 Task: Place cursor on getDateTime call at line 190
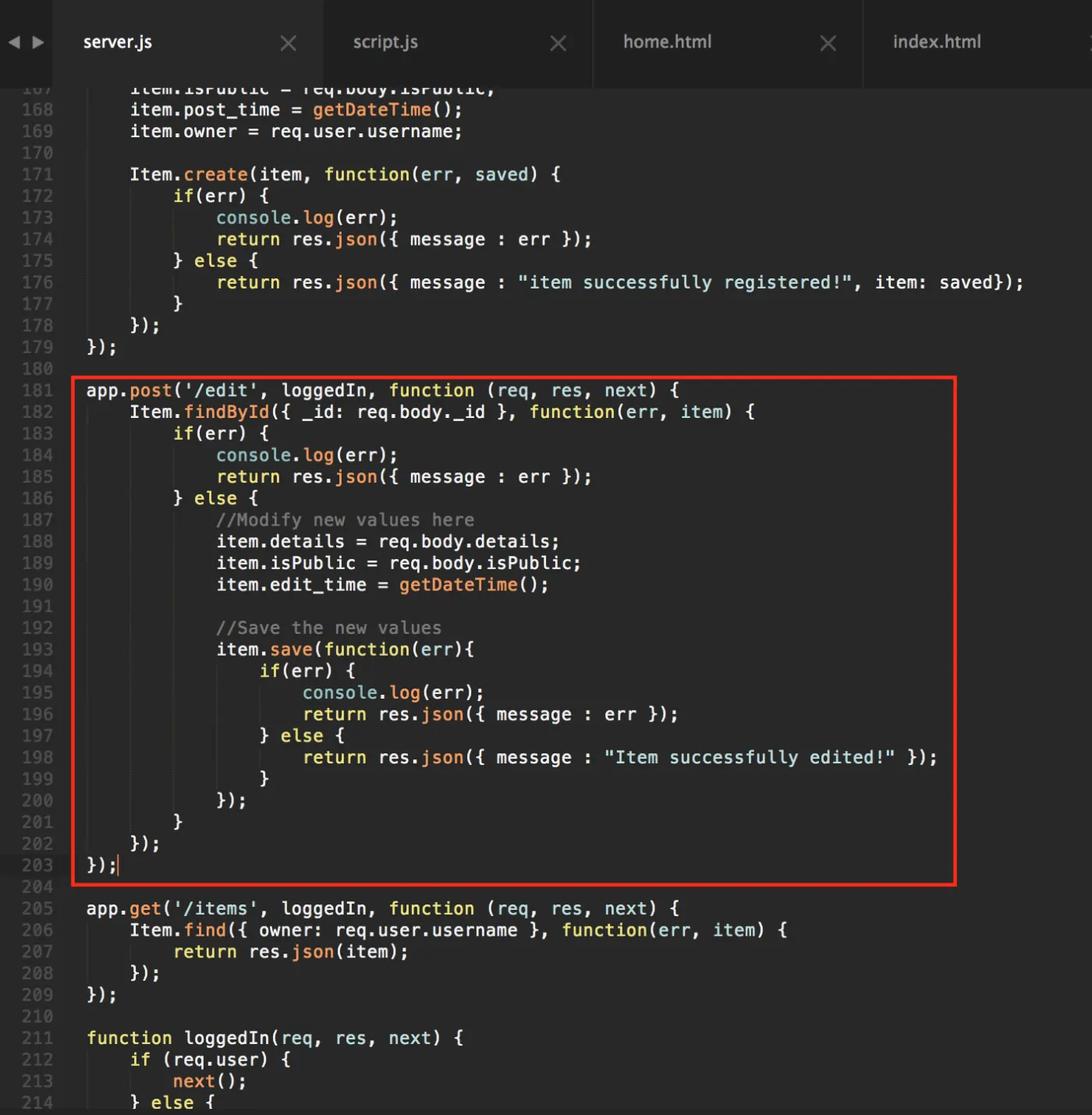pos(459,585)
